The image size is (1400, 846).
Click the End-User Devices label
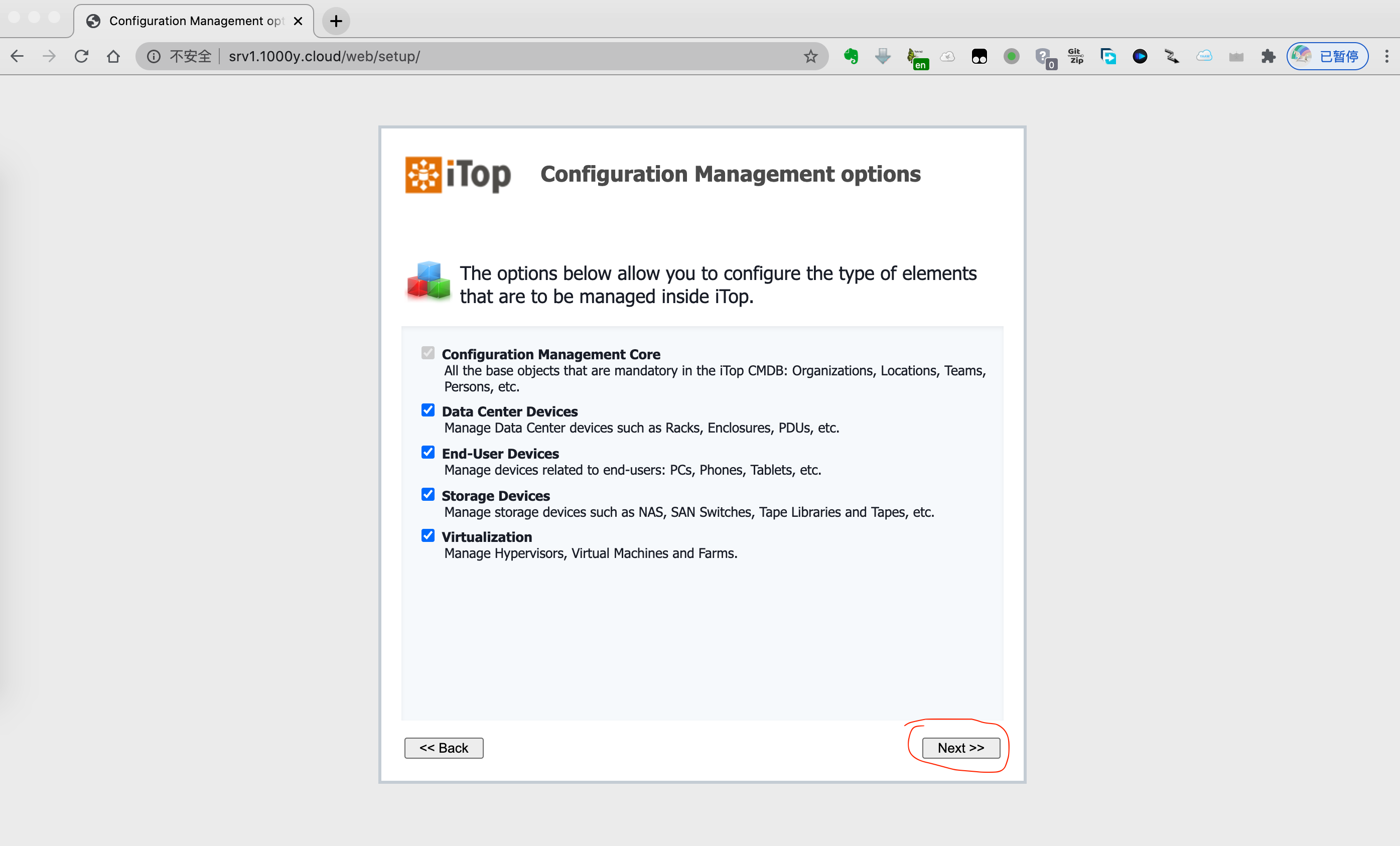pos(501,454)
